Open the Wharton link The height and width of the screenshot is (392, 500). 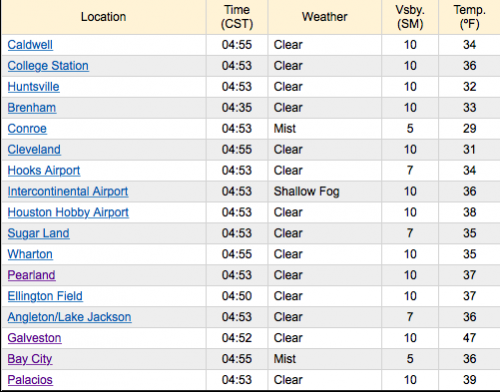[30, 254]
